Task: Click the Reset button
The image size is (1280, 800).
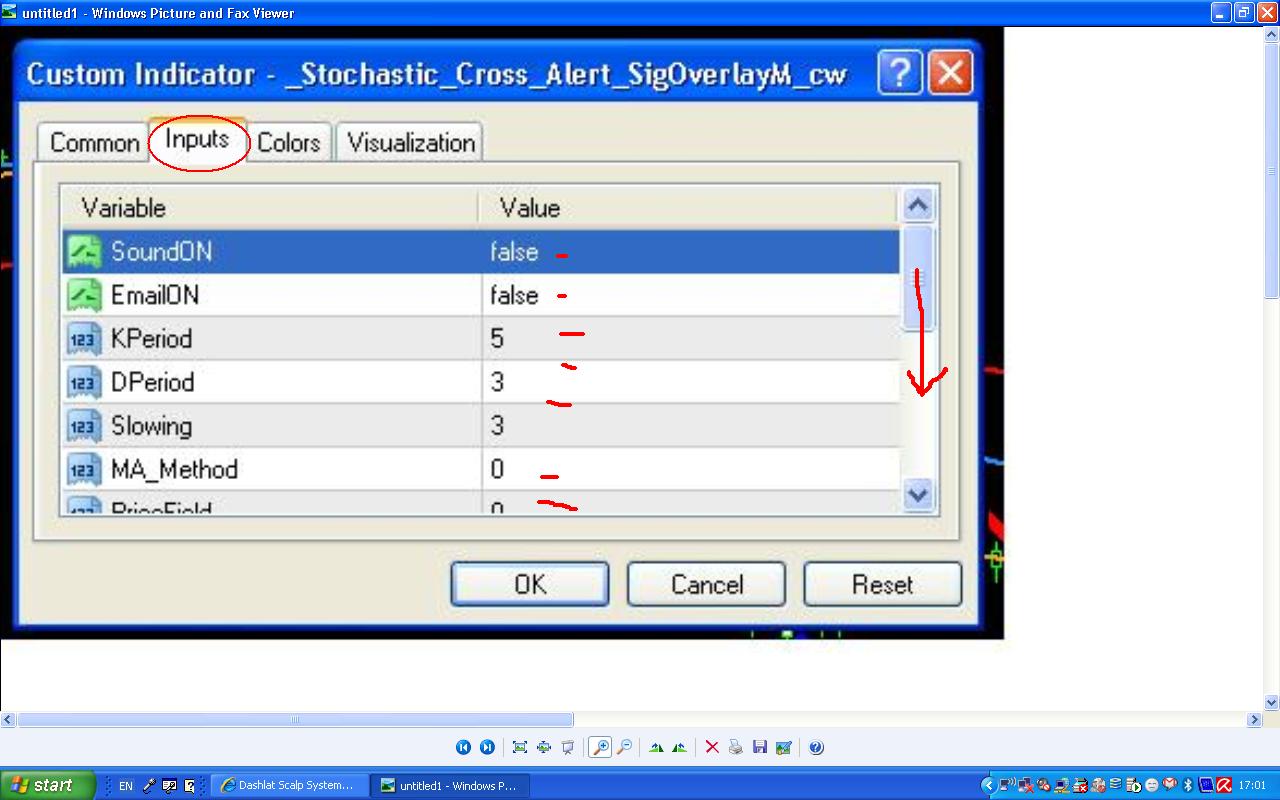Action: coord(882,584)
